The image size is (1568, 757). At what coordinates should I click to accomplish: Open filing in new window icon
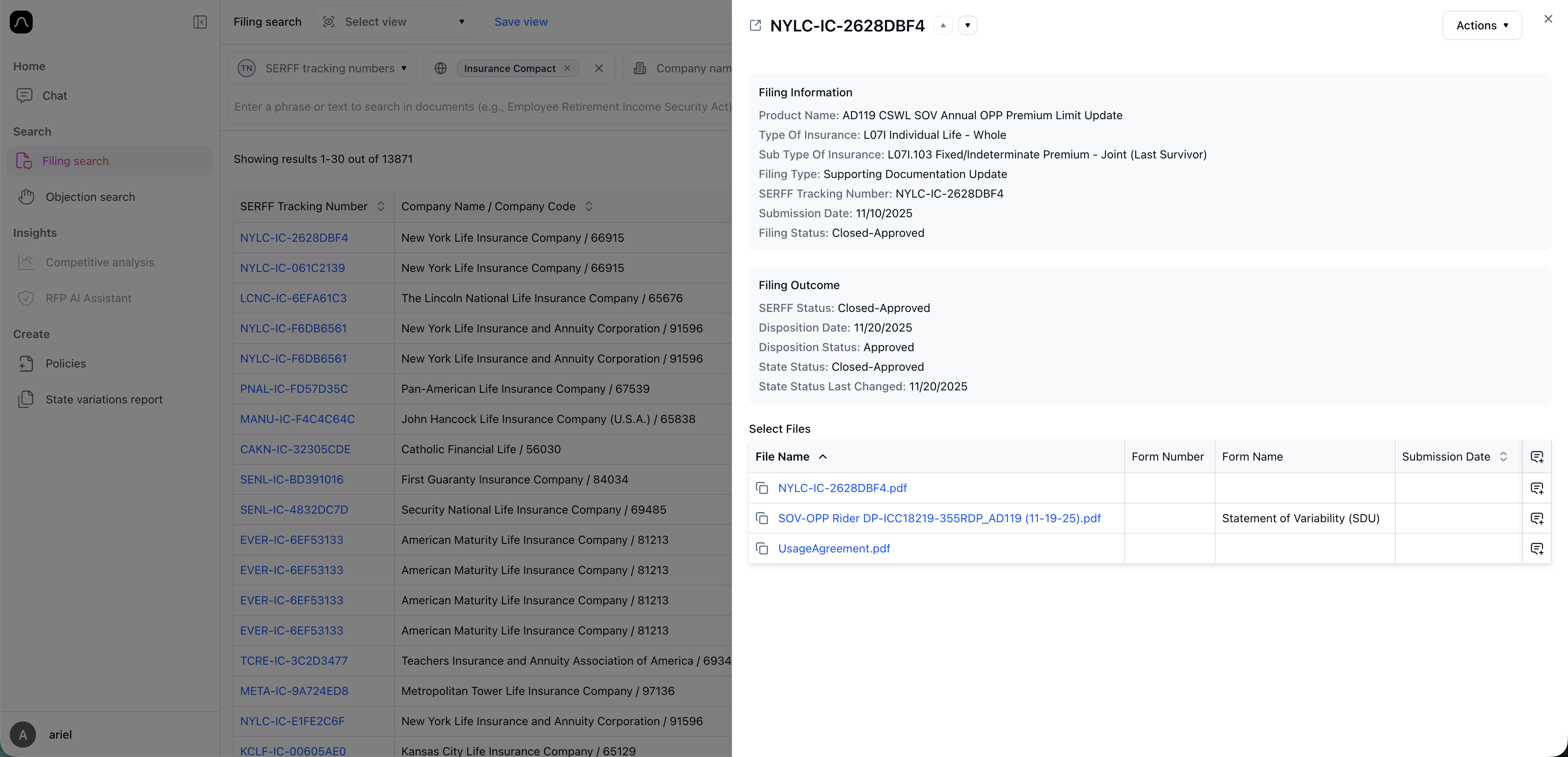[755, 26]
